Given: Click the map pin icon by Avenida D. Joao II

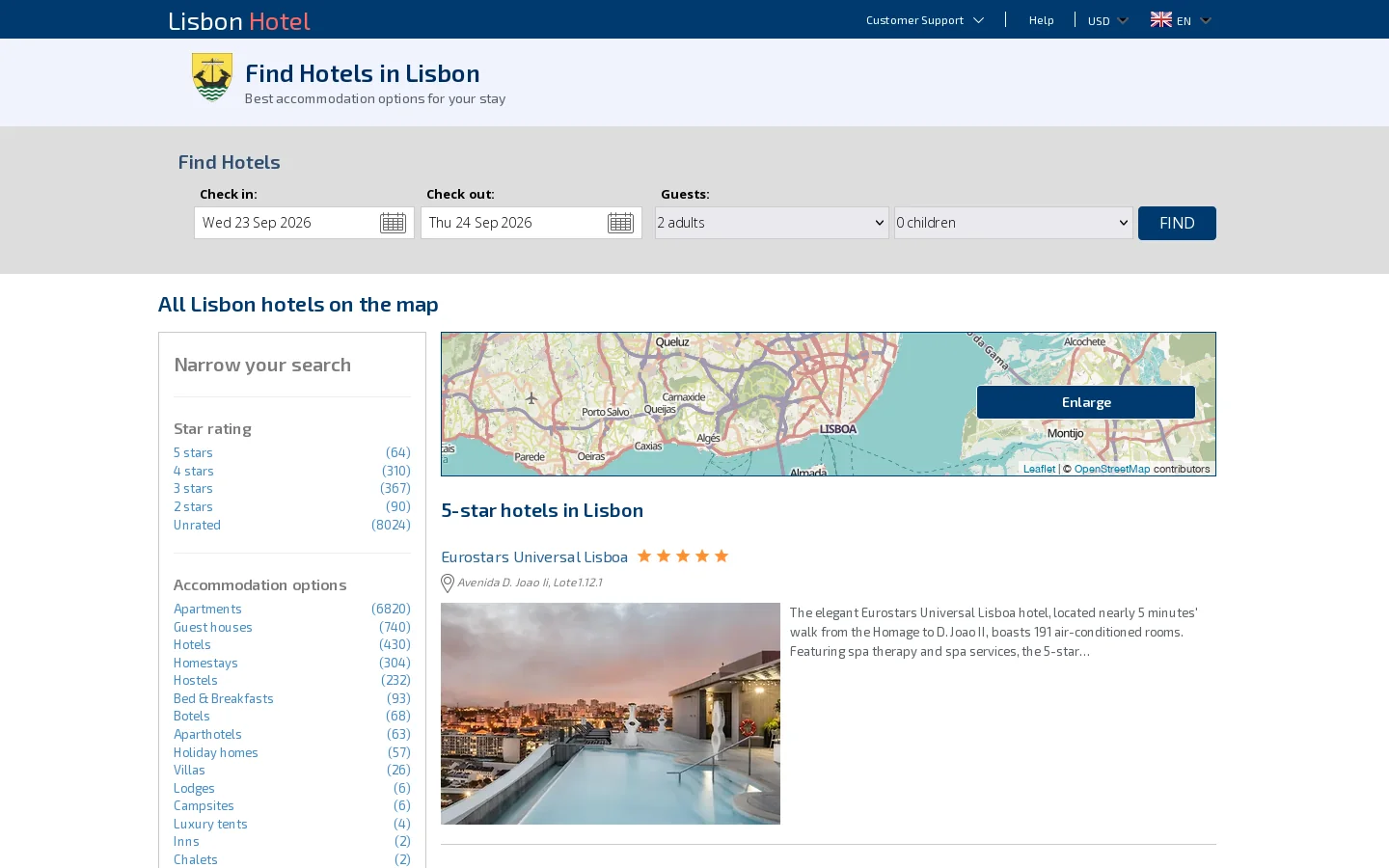Looking at the screenshot, I should point(448,583).
